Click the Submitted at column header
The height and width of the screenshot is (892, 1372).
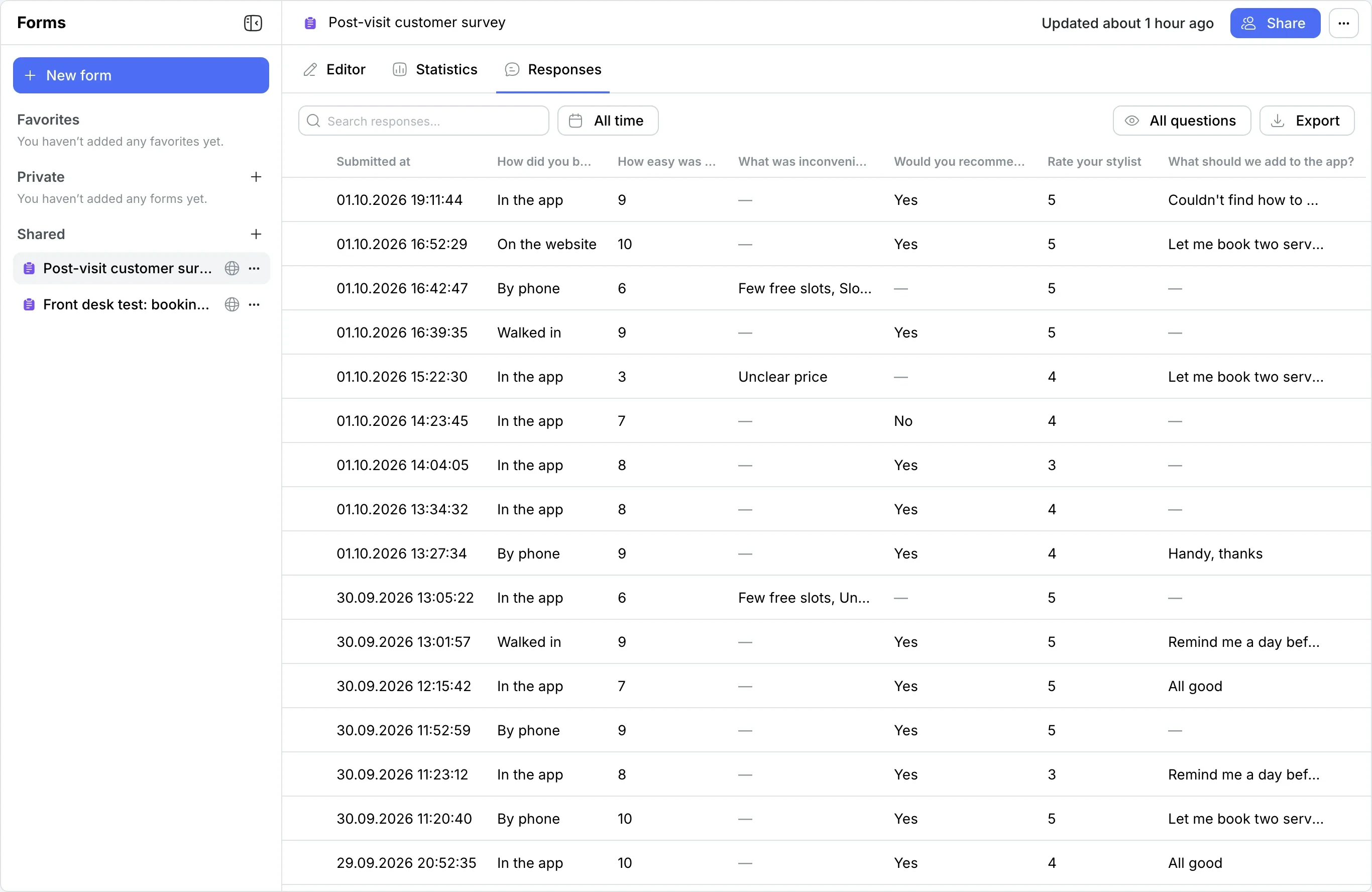[x=373, y=162]
